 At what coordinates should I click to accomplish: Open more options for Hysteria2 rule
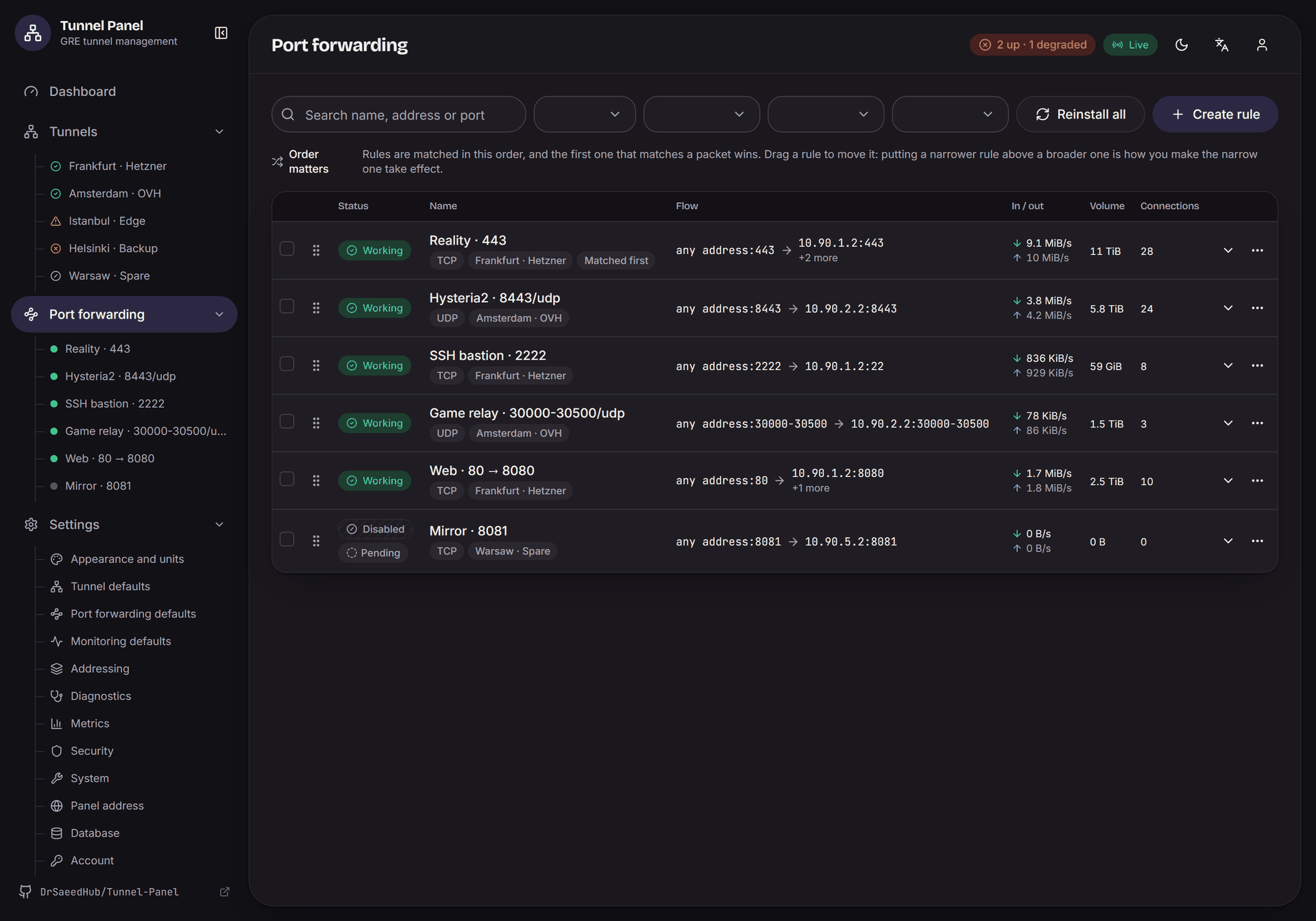pos(1257,308)
